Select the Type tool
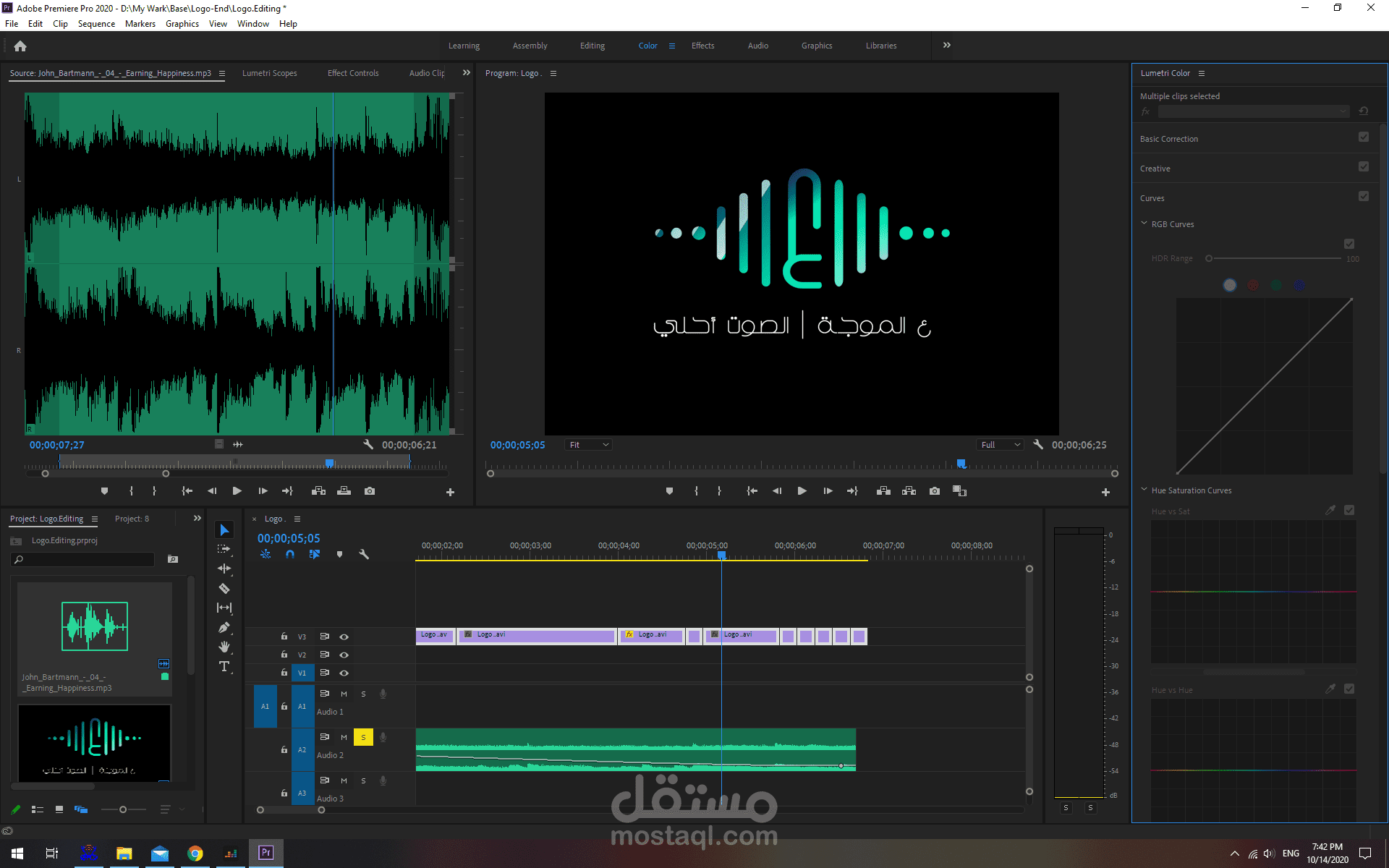 coord(224,667)
